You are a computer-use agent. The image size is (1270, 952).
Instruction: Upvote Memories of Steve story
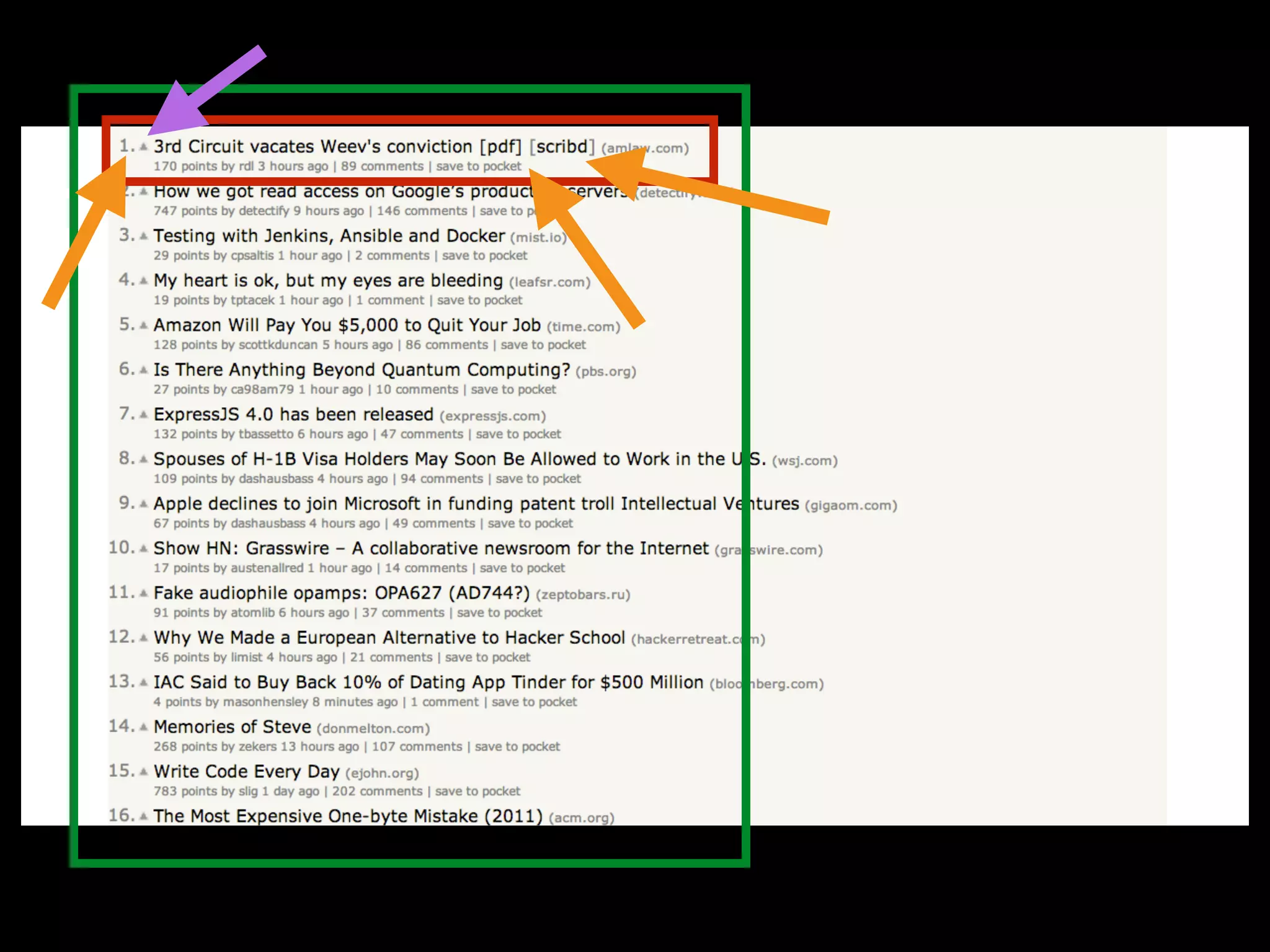[144, 727]
